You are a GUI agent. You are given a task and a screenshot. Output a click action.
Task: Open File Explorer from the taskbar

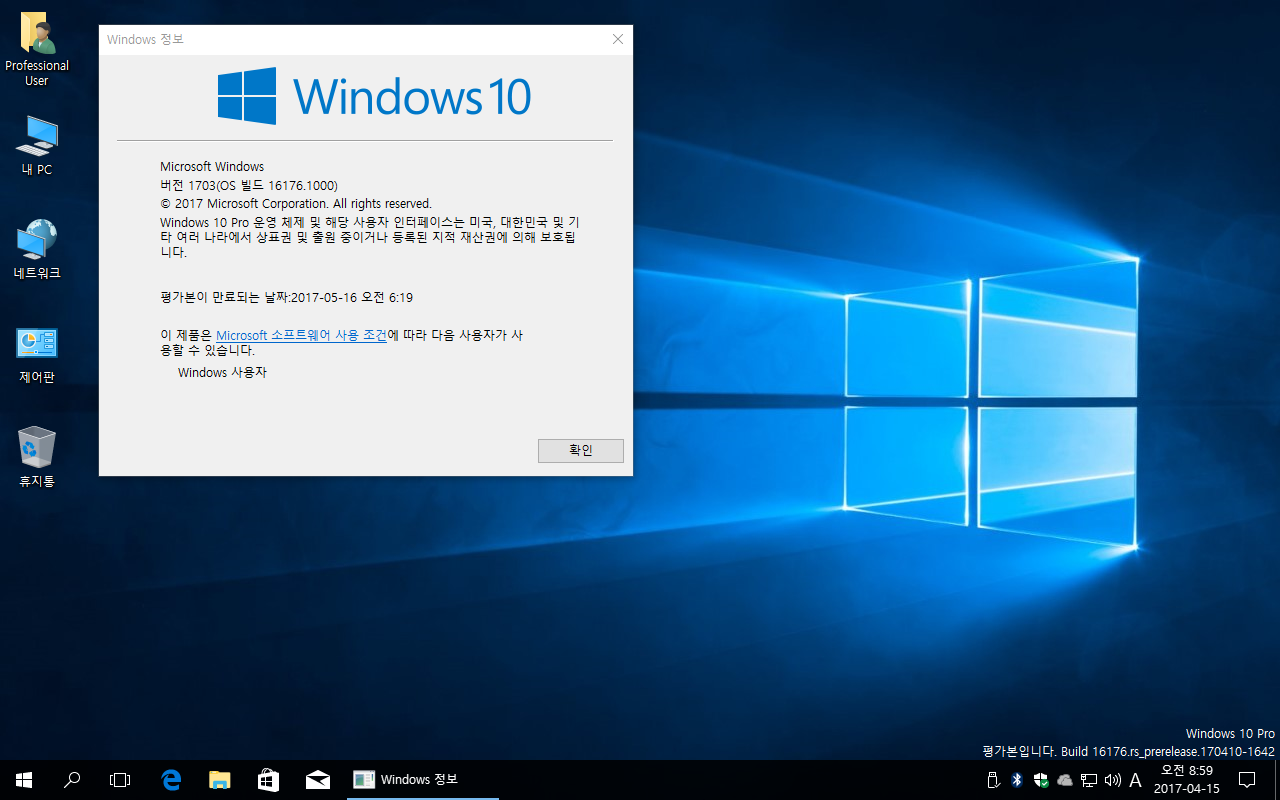[x=220, y=780]
